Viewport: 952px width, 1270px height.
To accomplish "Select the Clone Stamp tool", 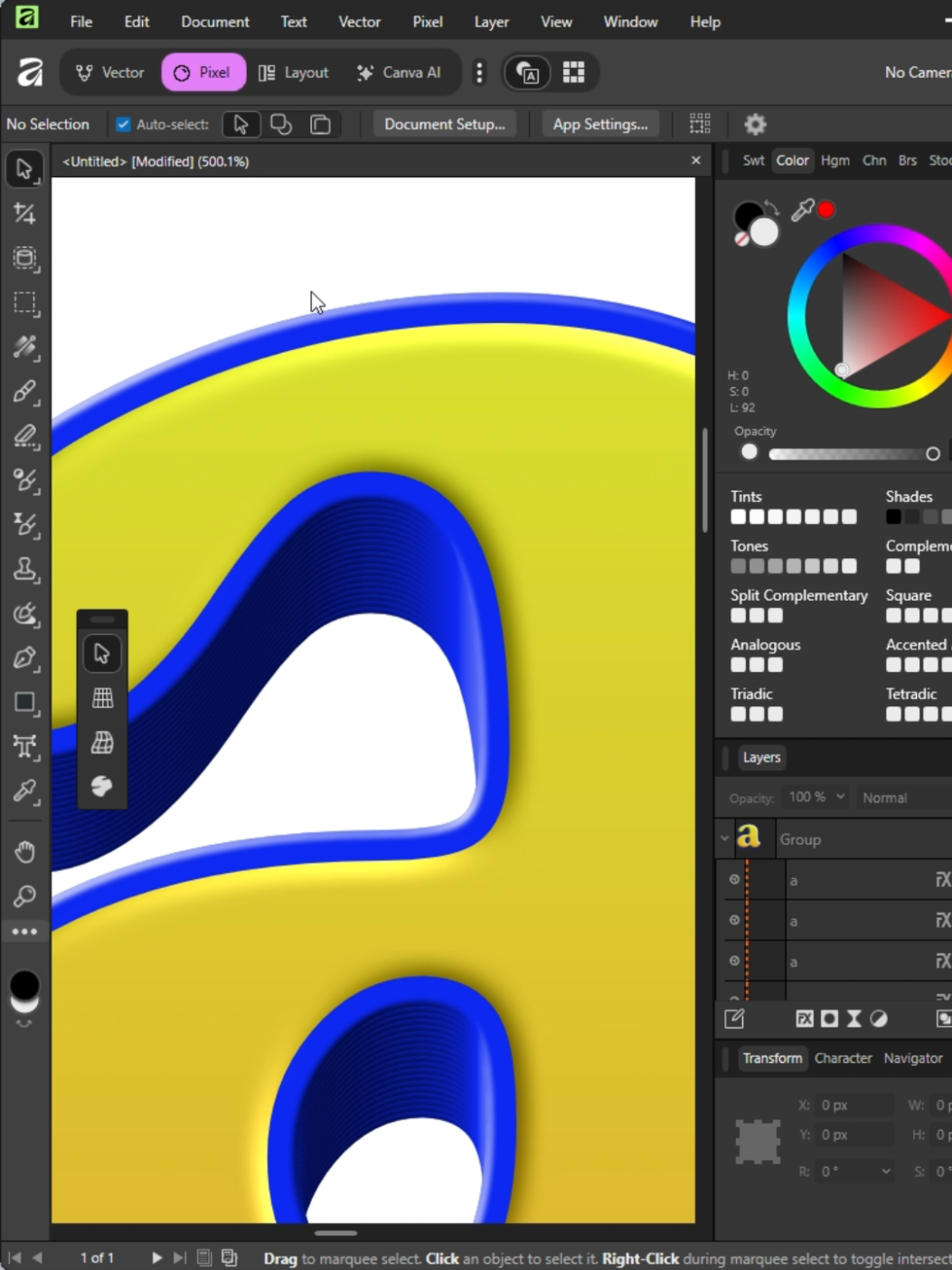I will (24, 570).
